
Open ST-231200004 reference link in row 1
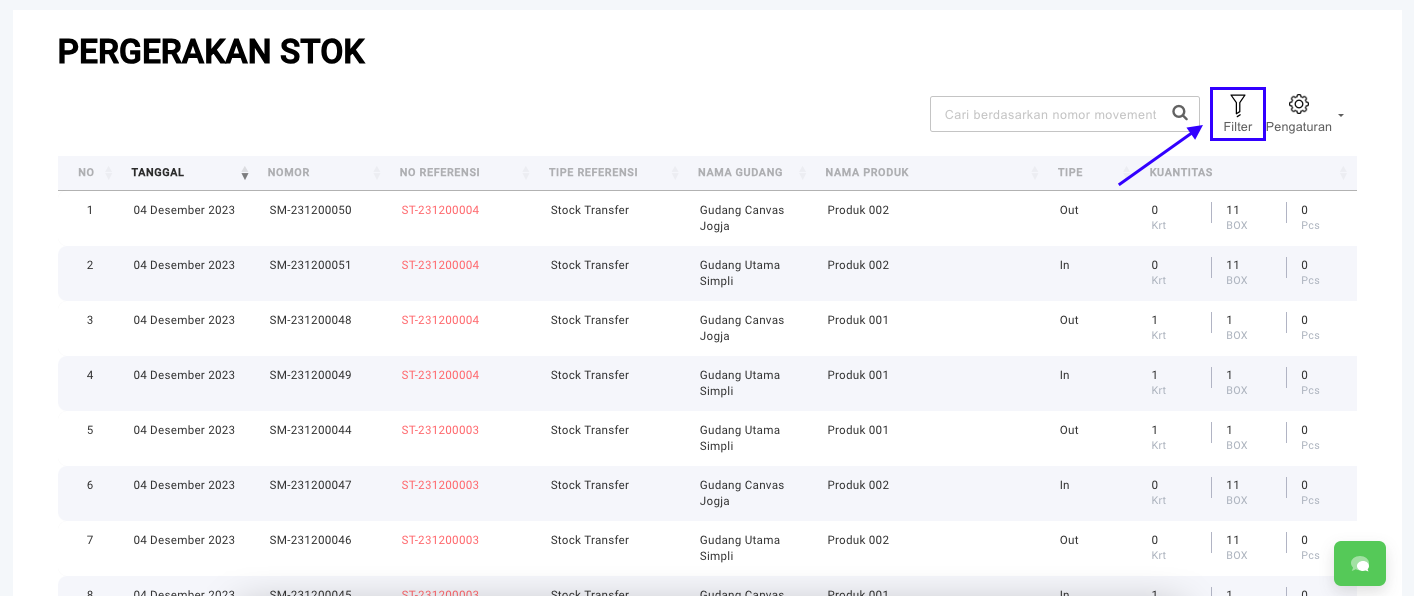point(440,211)
